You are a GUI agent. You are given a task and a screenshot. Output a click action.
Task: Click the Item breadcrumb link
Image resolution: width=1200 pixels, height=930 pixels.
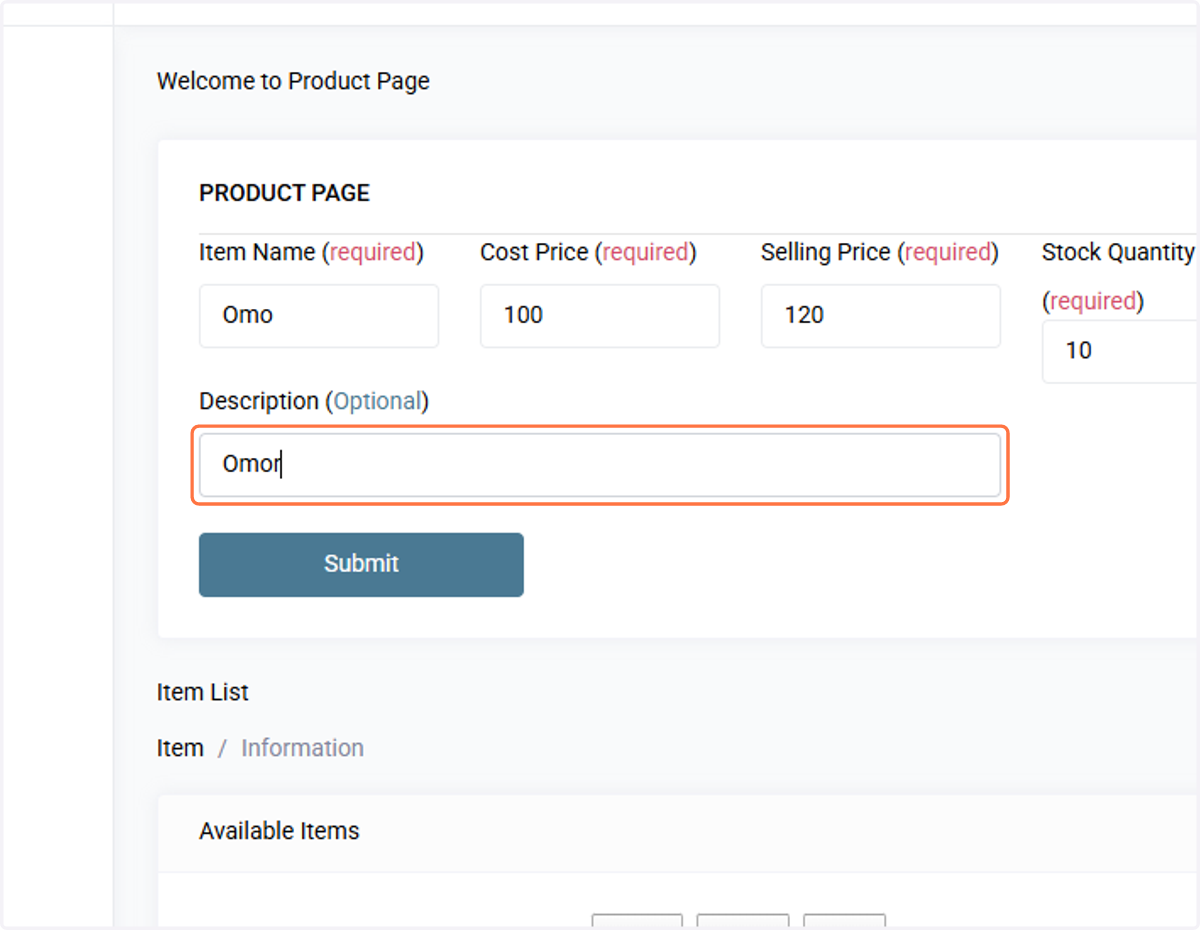coord(180,748)
